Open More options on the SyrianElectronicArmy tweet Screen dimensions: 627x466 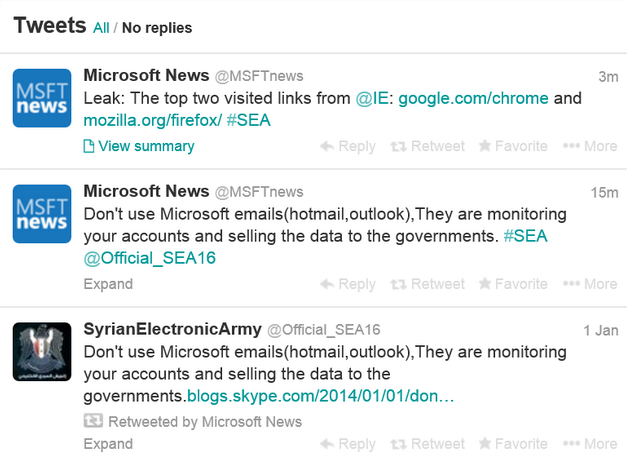click(x=590, y=444)
